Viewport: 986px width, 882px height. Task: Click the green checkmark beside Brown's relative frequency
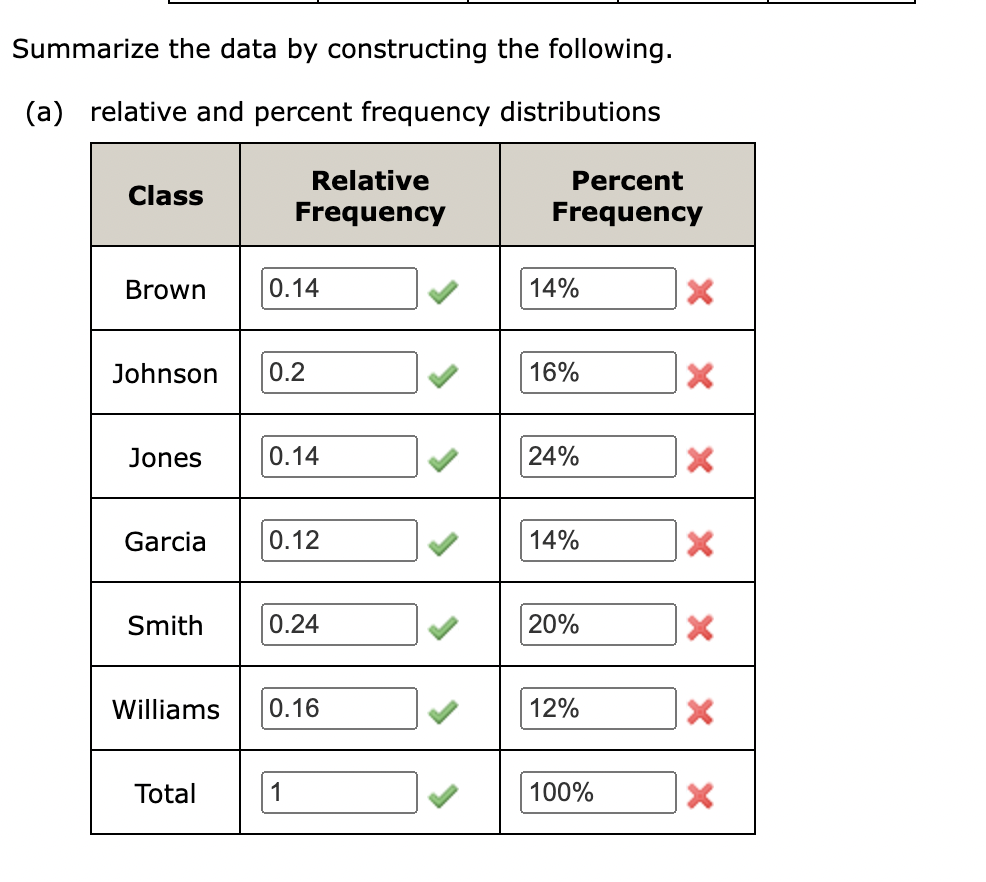[x=443, y=289]
